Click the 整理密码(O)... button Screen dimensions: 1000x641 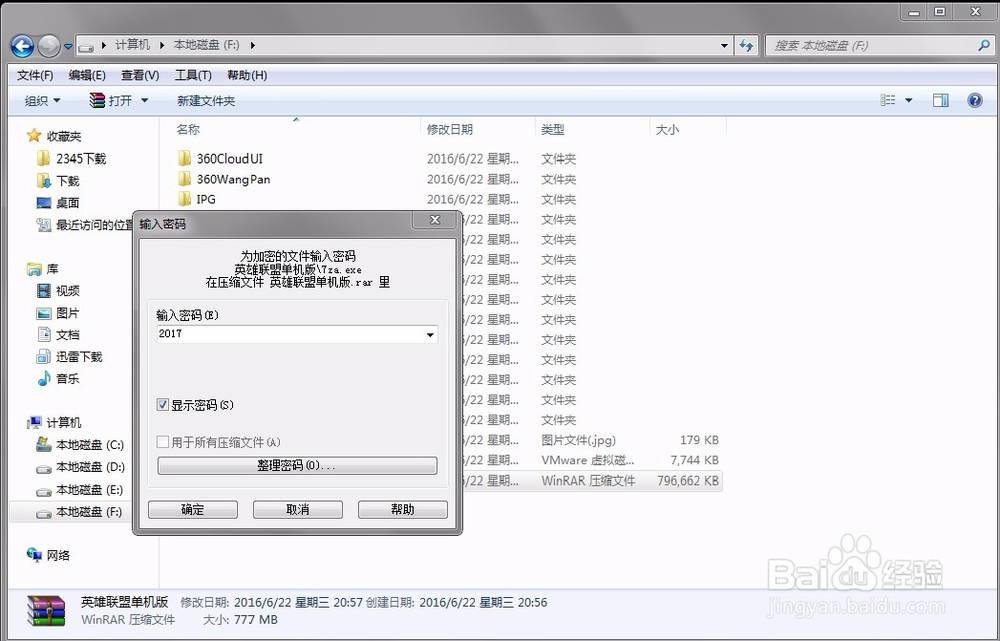[x=297, y=466]
